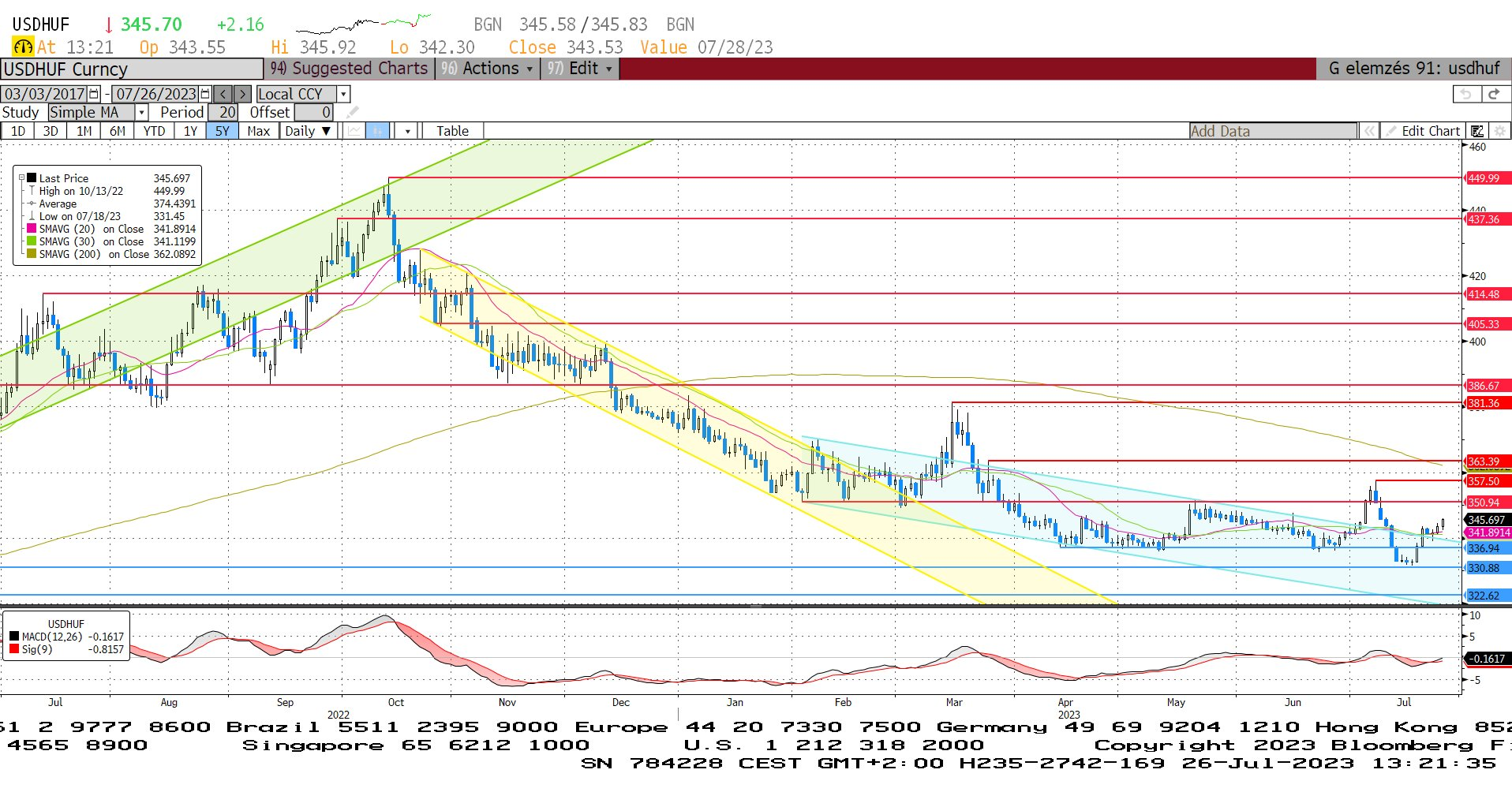Viewport: 1512px width, 807px height.
Task: Select the 414.48 level label
Action: [x=1488, y=294]
